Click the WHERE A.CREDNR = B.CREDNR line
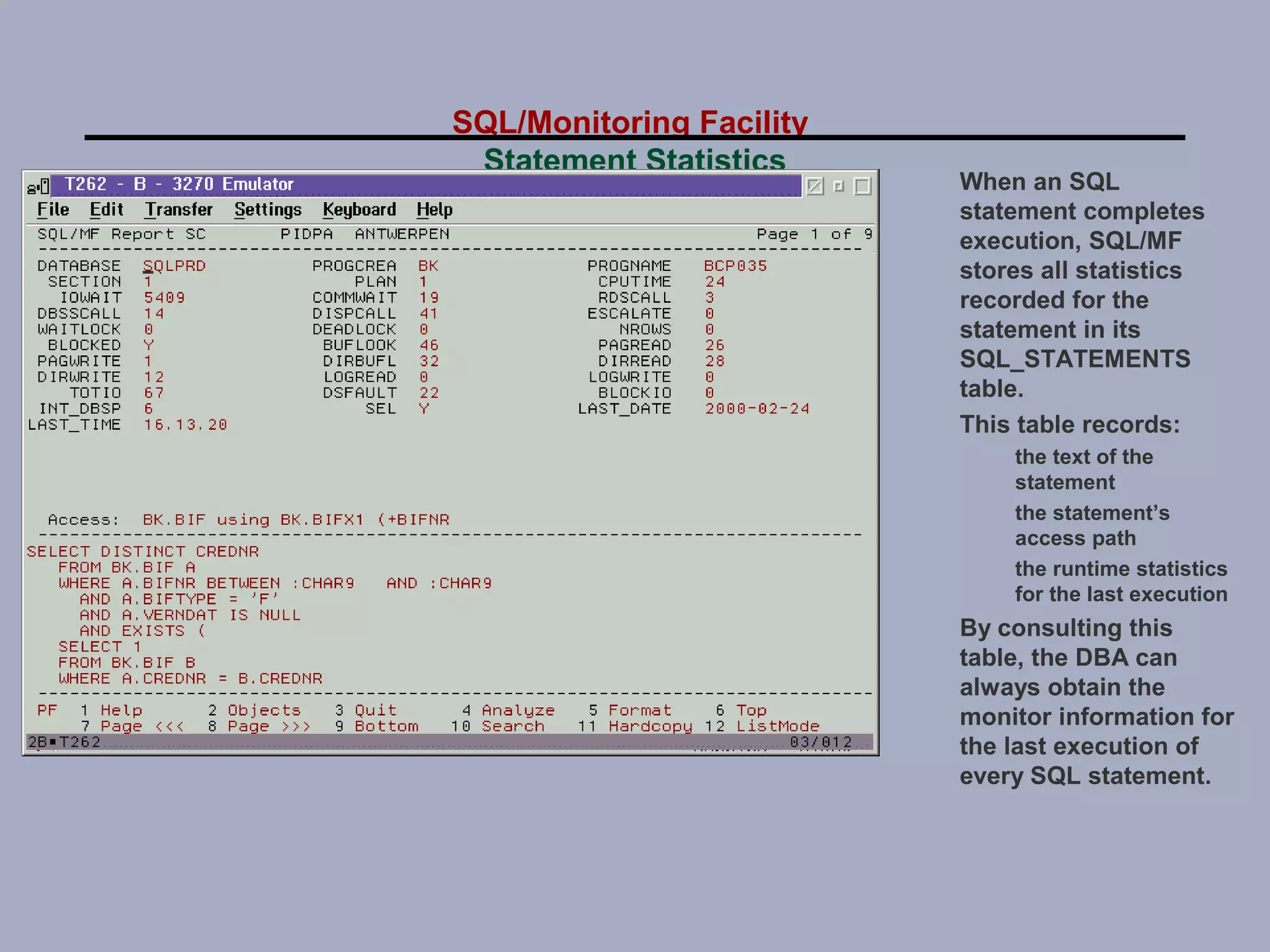Image resolution: width=1270 pixels, height=952 pixels. [x=190, y=679]
